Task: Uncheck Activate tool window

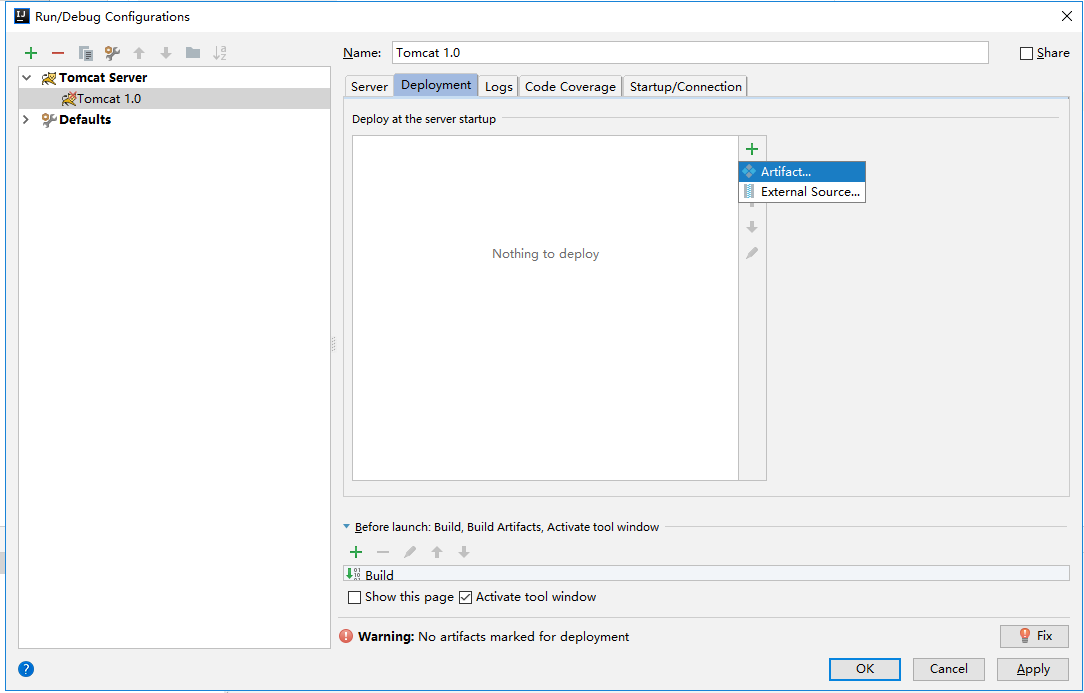Action: tap(466, 598)
